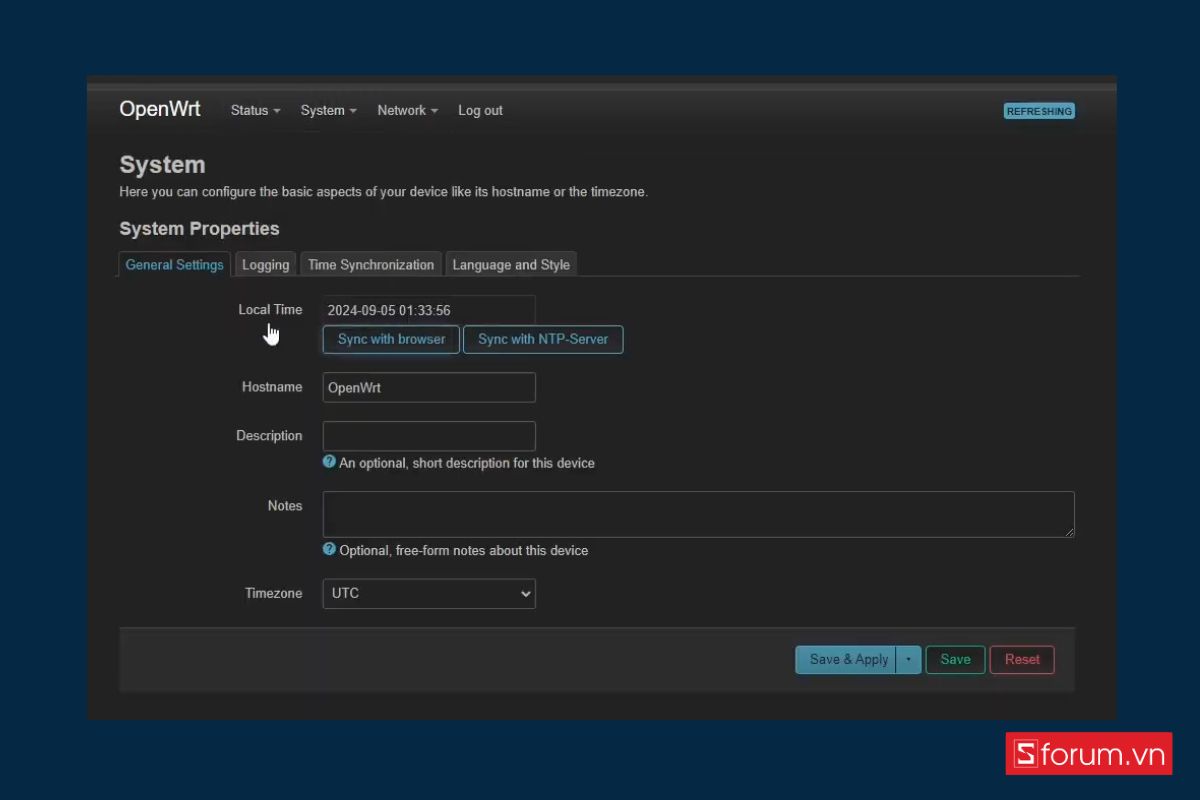Click the green Save button
Viewport: 1200px width, 800px height.
(x=955, y=659)
